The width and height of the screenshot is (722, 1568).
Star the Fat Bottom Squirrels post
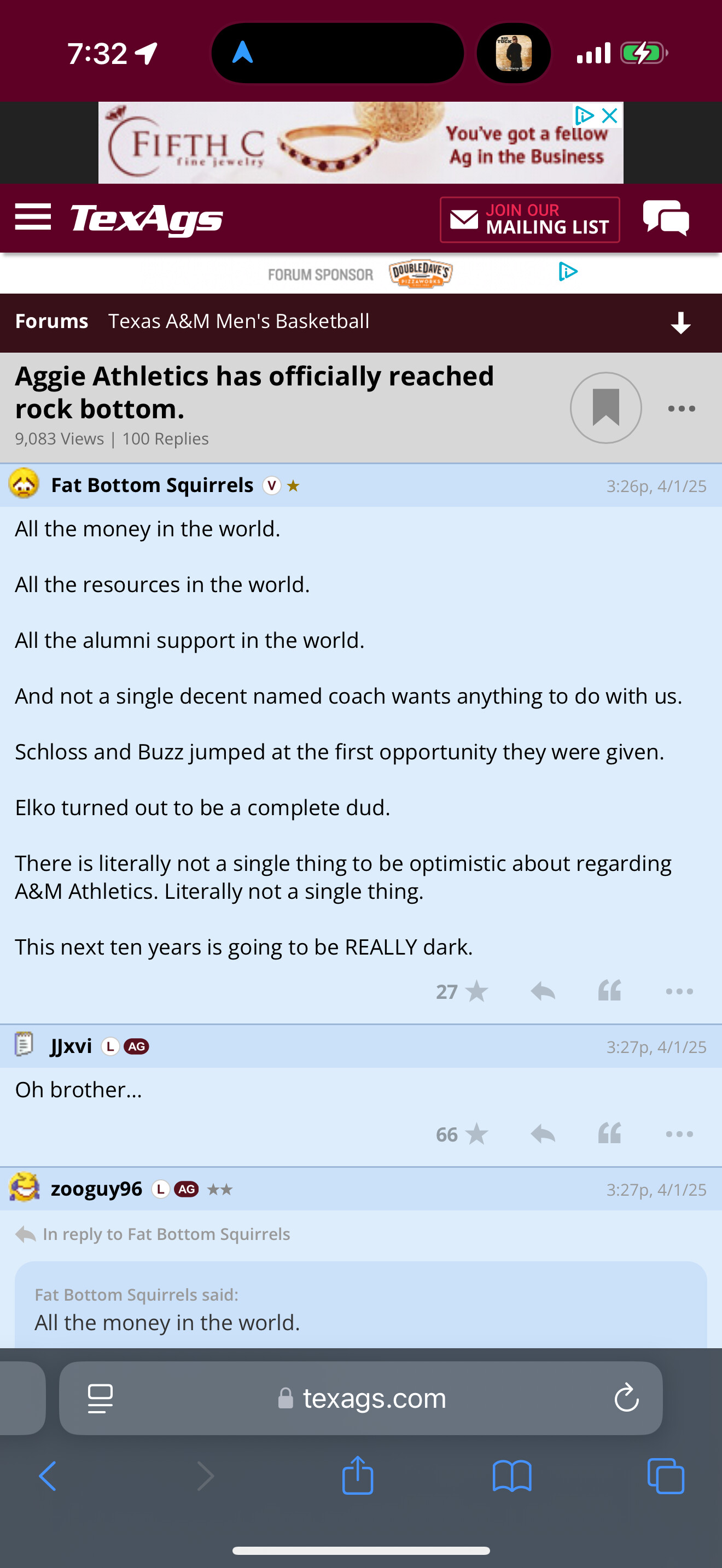pyautogui.click(x=476, y=992)
